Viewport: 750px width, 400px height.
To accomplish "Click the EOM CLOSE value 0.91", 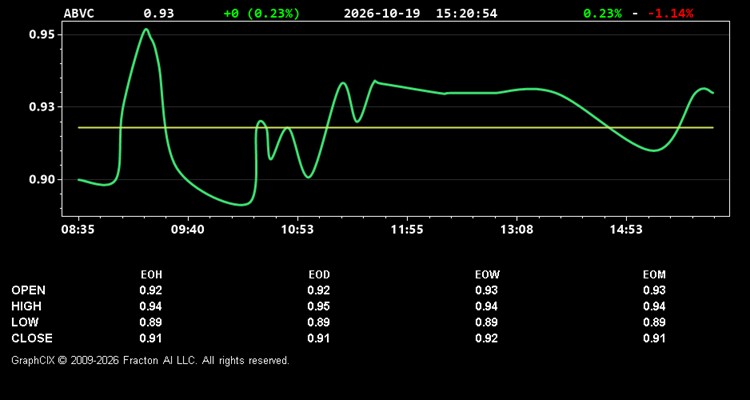I will (654, 338).
